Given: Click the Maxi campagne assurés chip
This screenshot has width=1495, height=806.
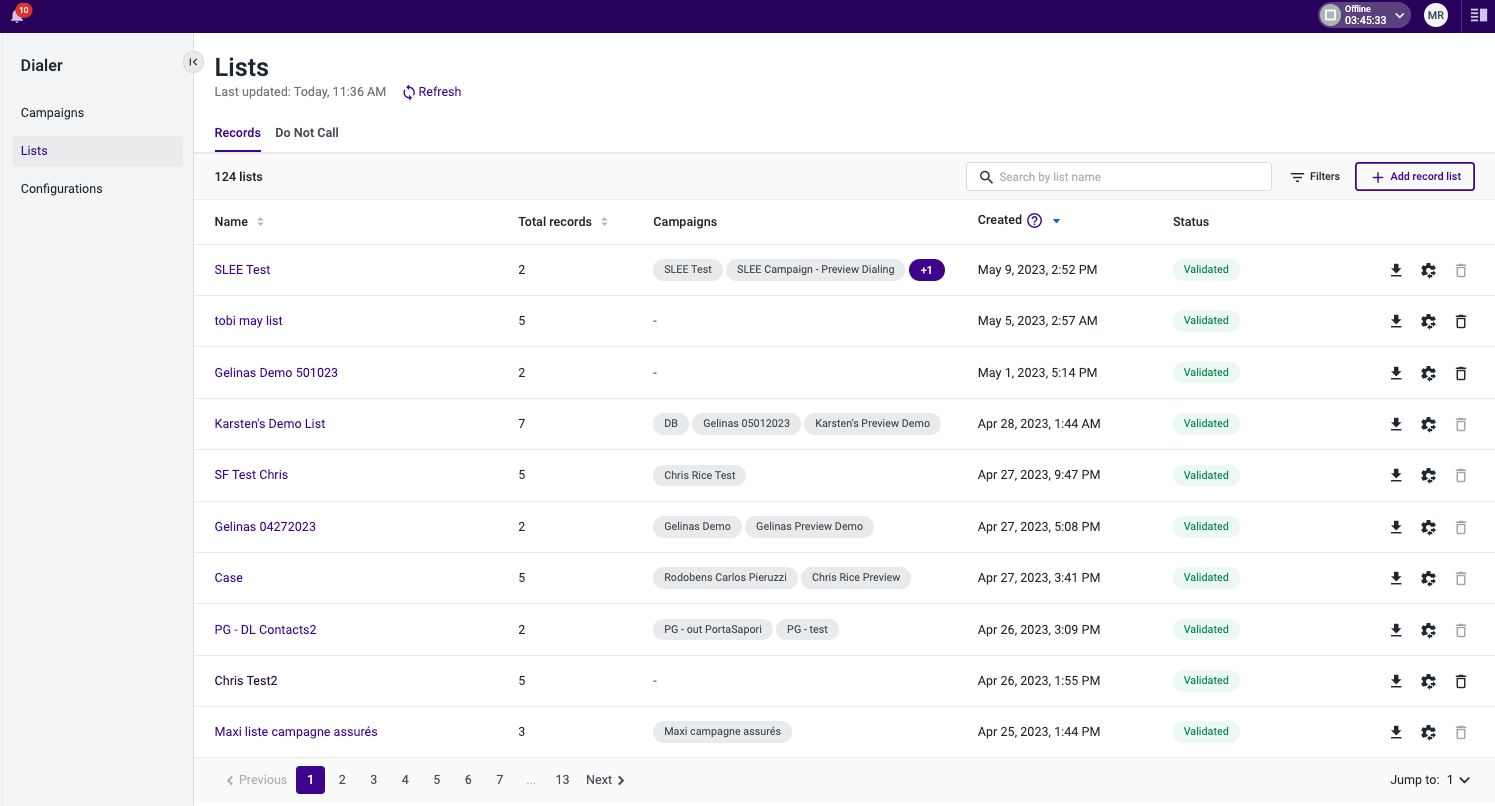Looking at the screenshot, I should pos(722,732).
